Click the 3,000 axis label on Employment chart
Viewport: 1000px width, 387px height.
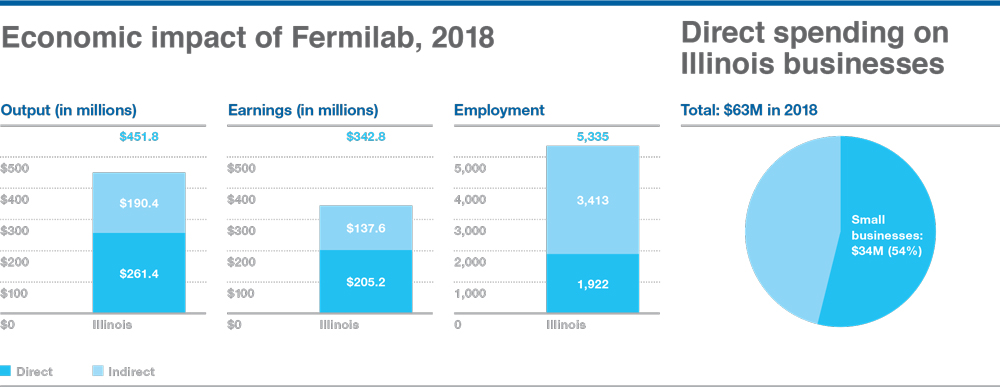pos(470,231)
